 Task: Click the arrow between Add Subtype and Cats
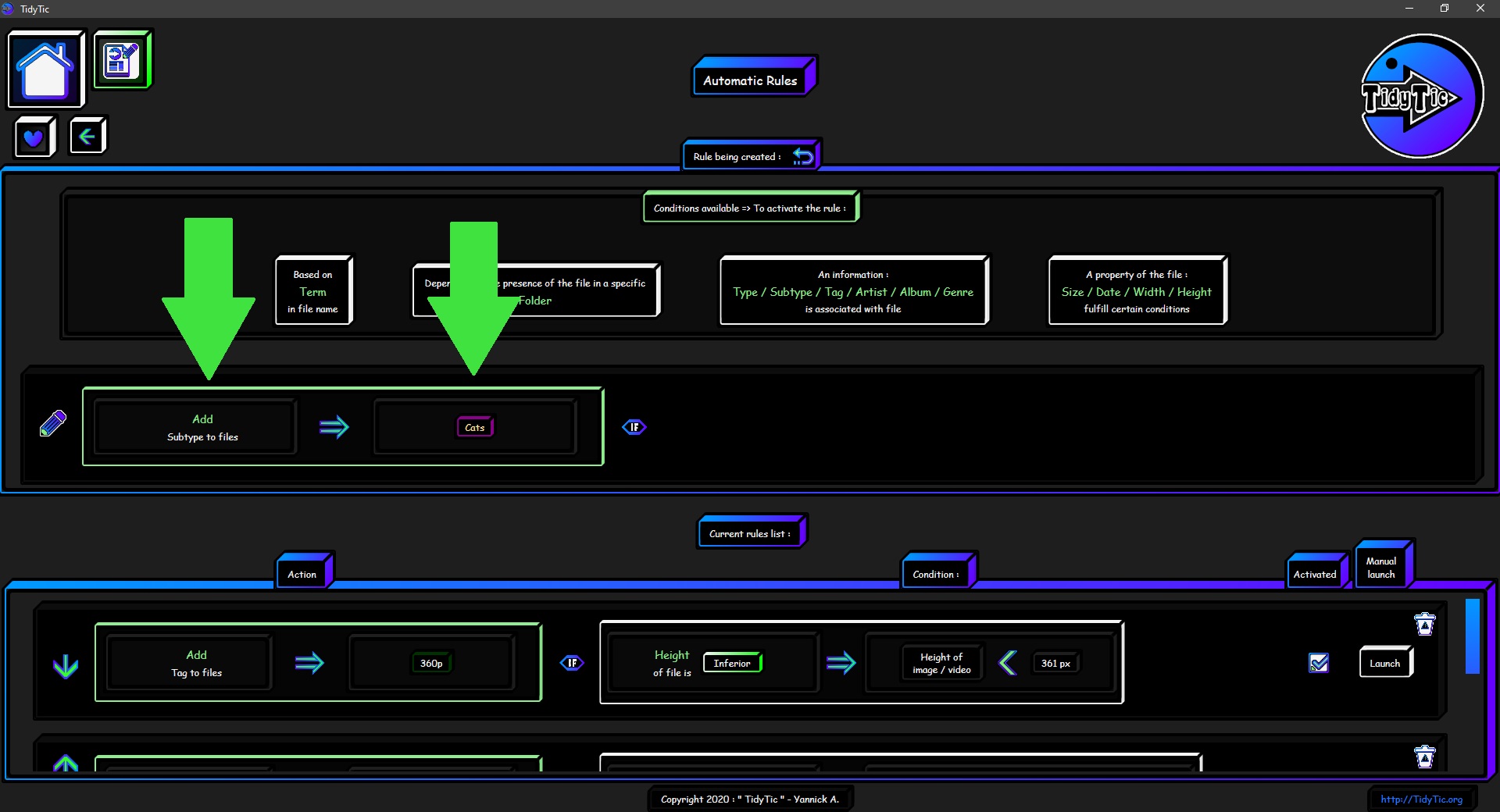[334, 427]
